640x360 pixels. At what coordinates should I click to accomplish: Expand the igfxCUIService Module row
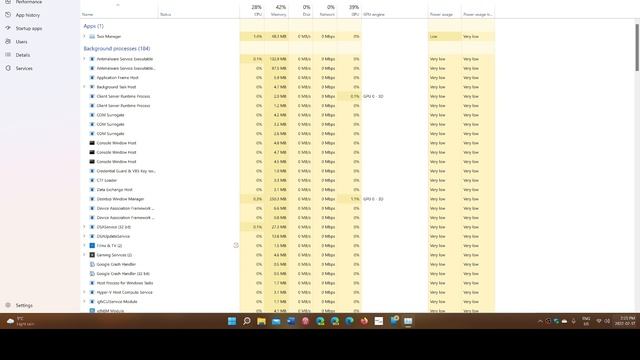click(84, 302)
